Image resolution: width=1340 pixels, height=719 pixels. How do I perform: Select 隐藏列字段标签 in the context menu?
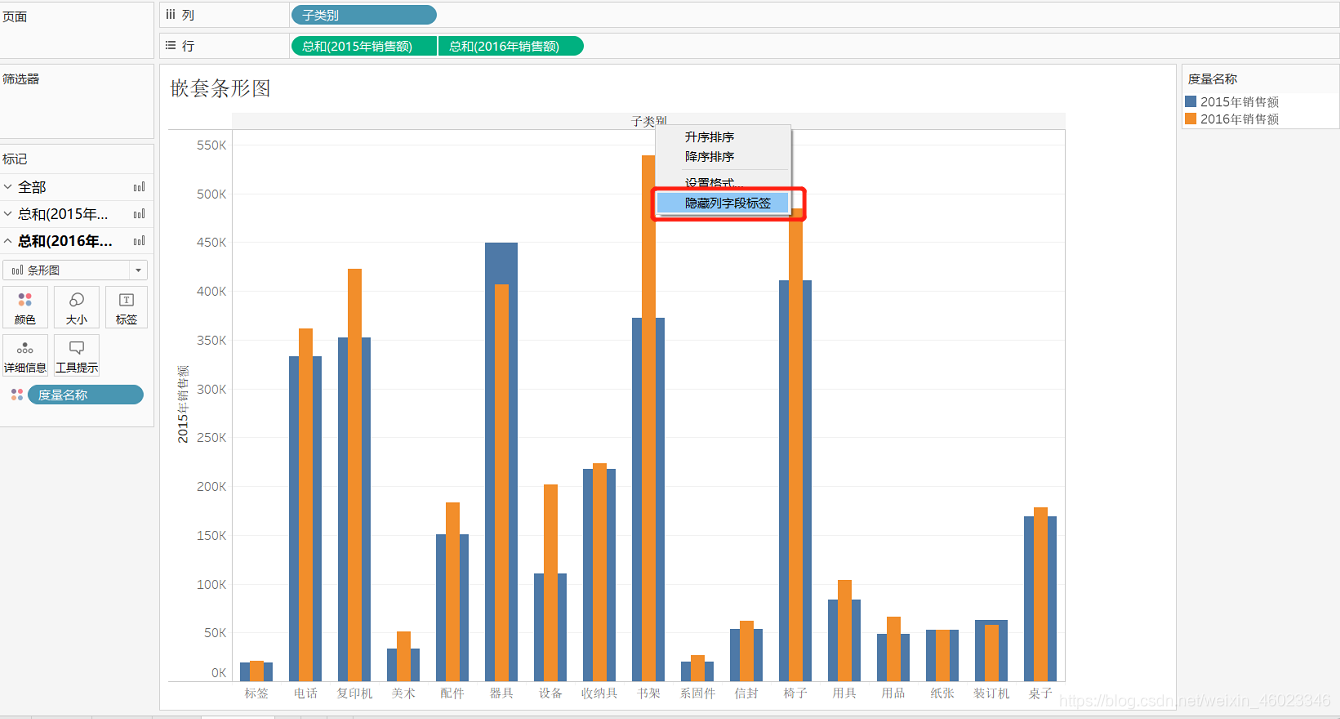click(x=722, y=203)
